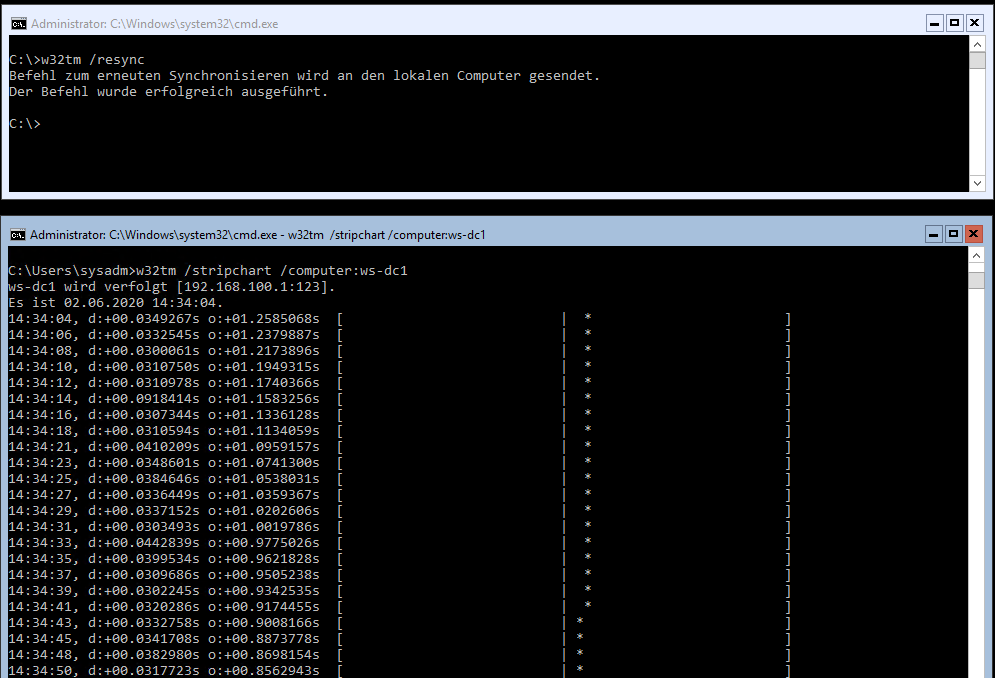Click the 14:34:14 stripchart output row
Screen dimensions: 995x678
399,399
